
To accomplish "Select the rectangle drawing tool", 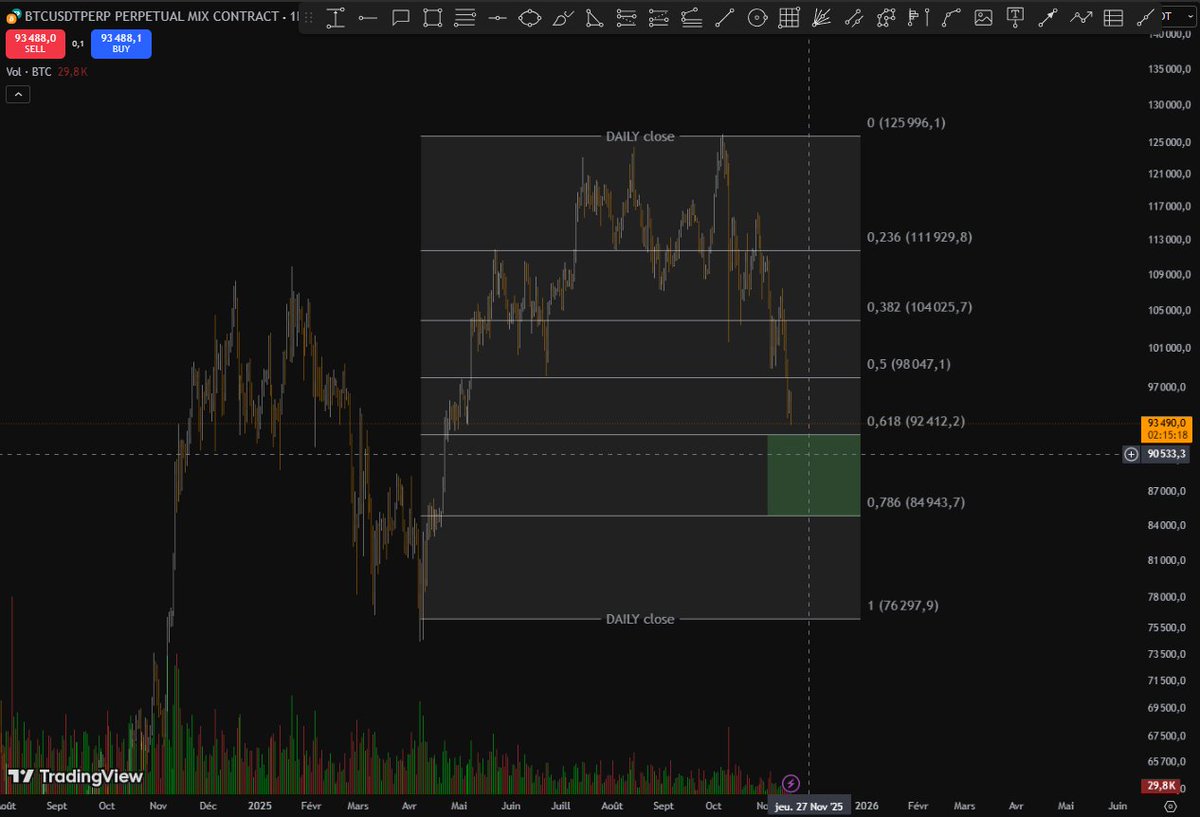I will pos(432,16).
